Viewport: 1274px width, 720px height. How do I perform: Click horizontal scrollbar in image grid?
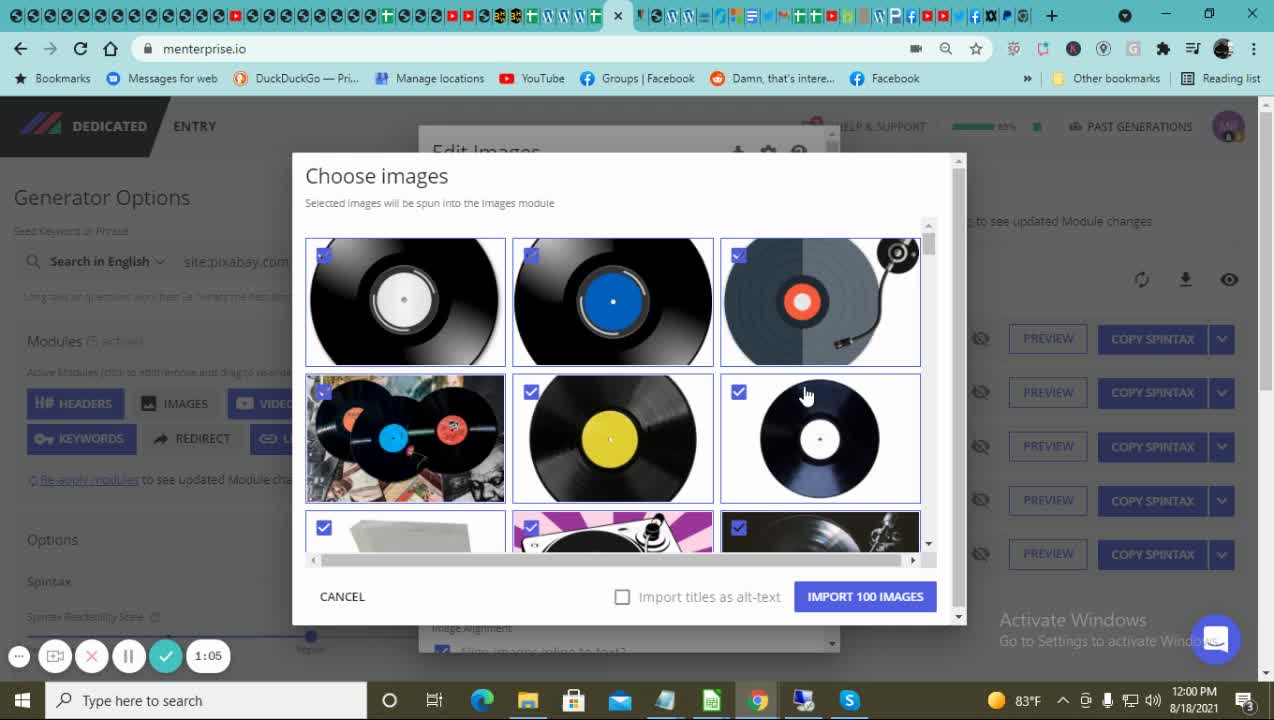point(610,560)
